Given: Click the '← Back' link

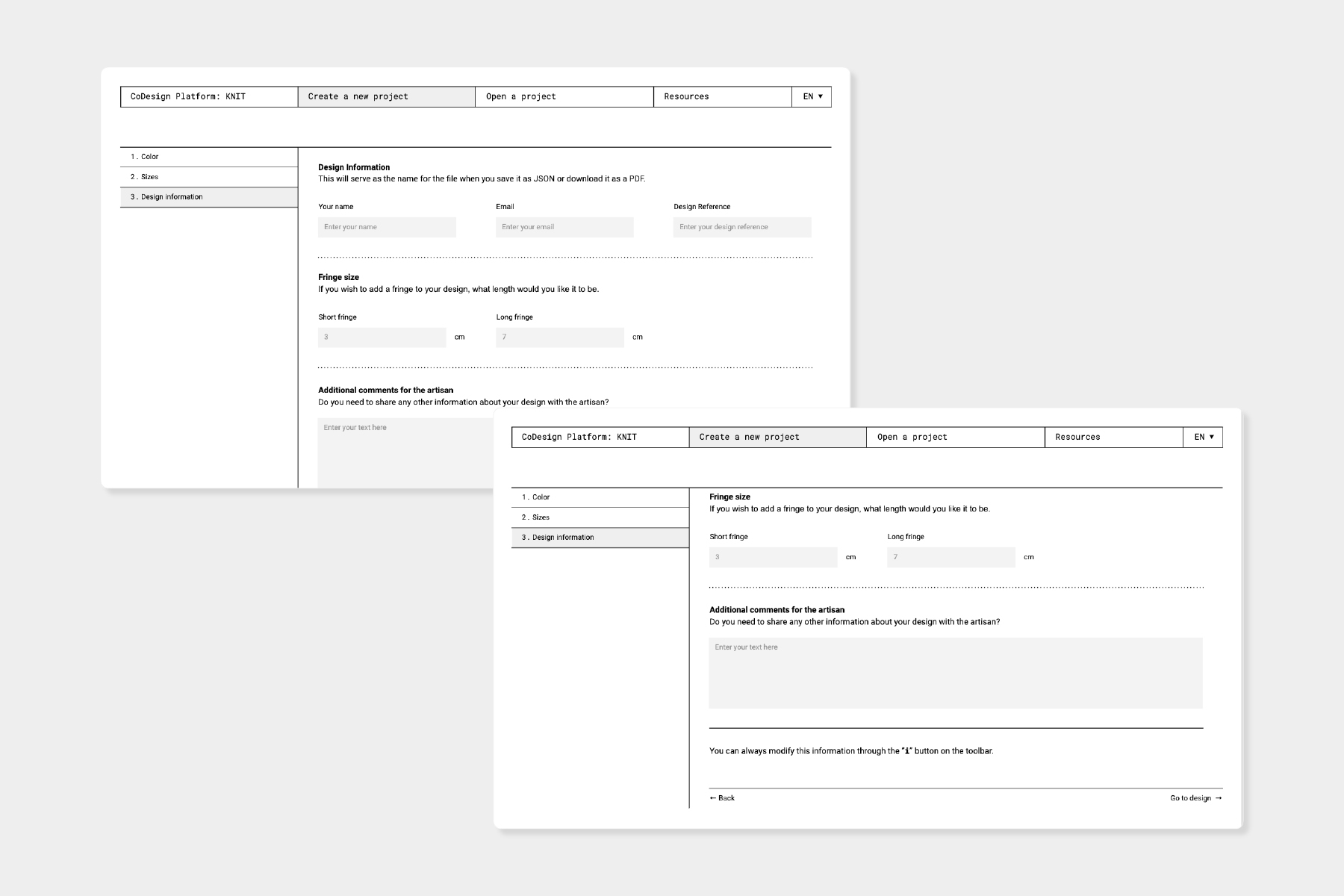Looking at the screenshot, I should [x=722, y=798].
